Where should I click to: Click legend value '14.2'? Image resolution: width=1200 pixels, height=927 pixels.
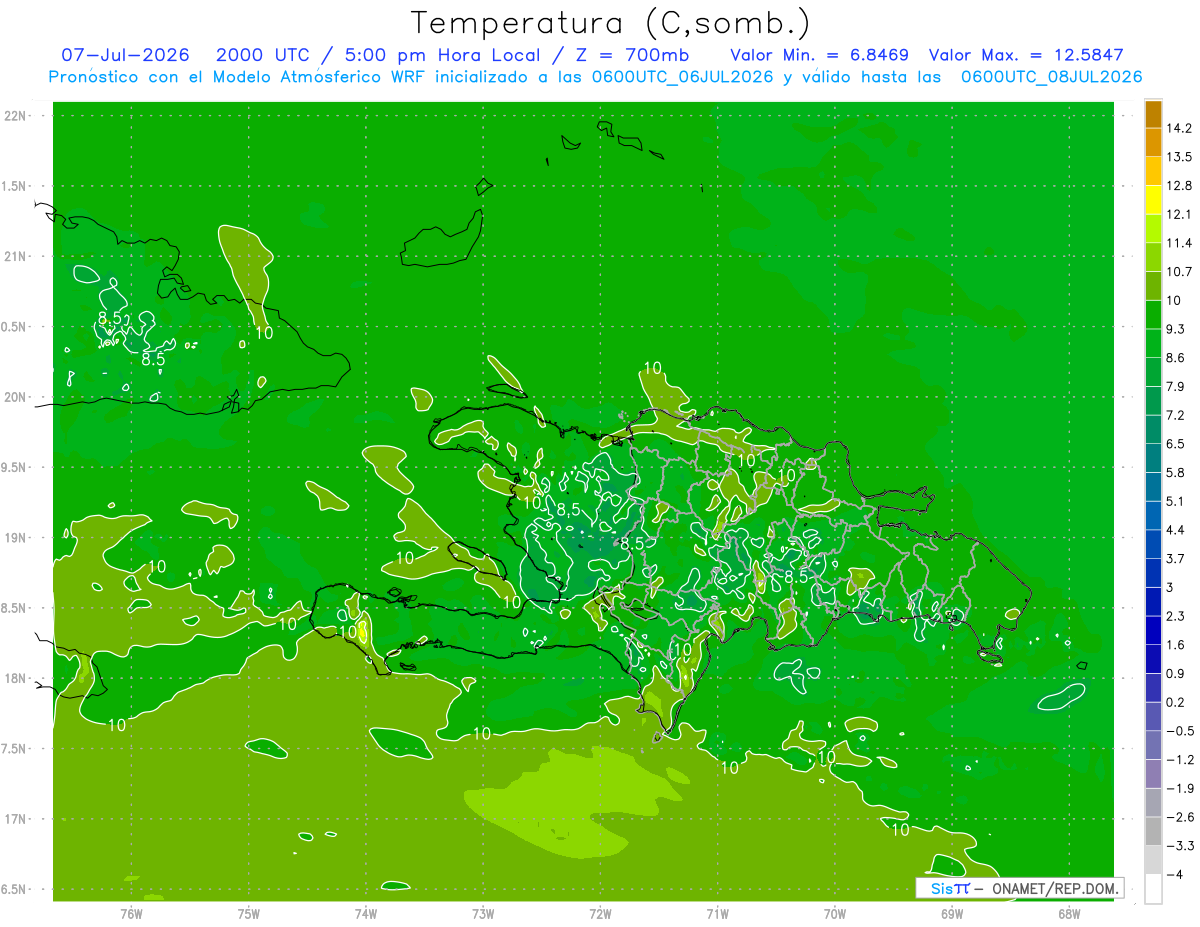coord(1180,128)
